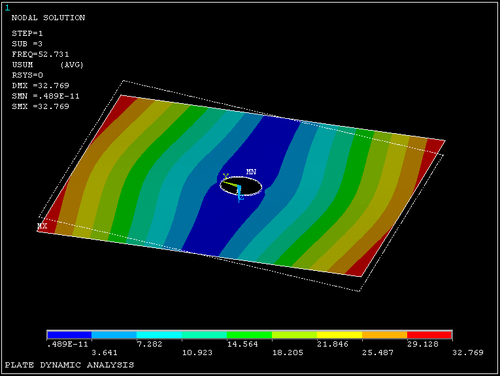Click the FREQ=52.731 readout
The width and height of the screenshot is (500, 376).
(40, 54)
